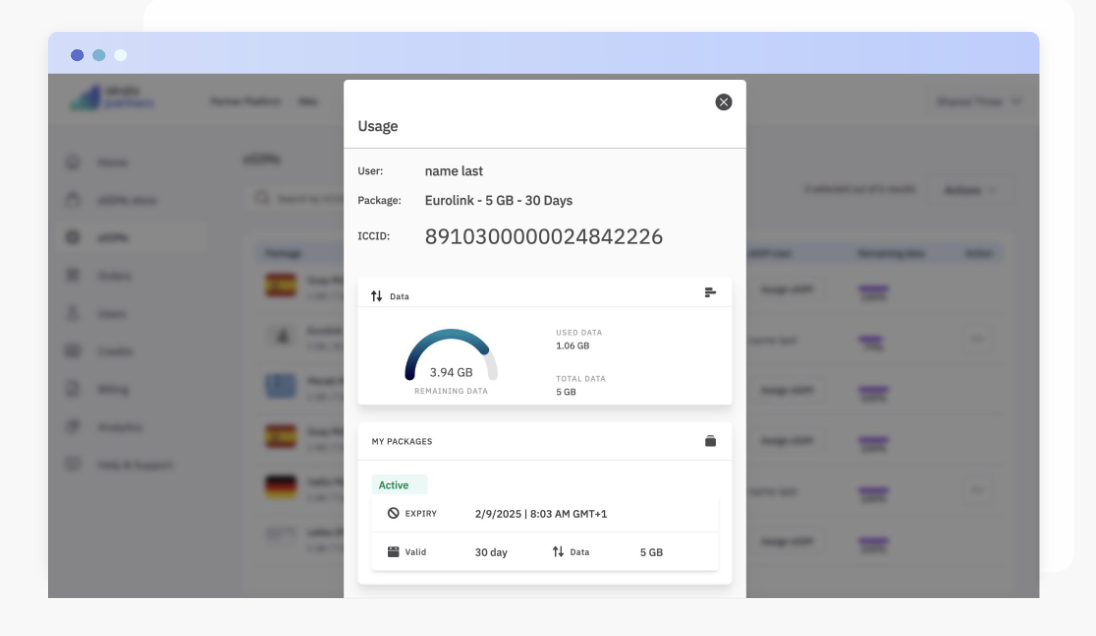Open the ellipsis row menu in the eSIM table

[x=976, y=340]
